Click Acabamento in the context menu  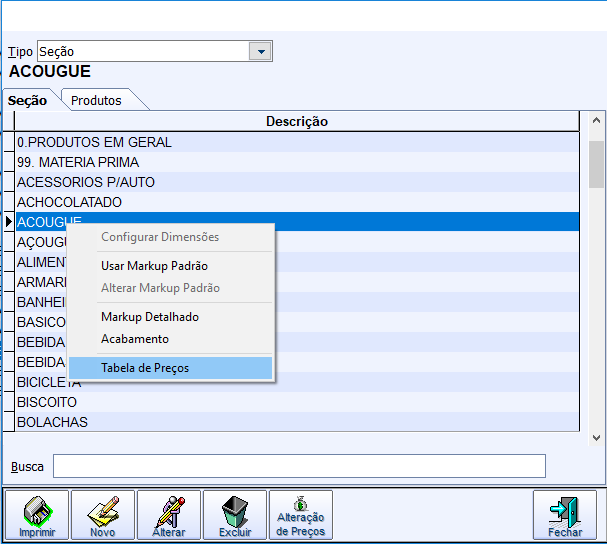point(135,339)
